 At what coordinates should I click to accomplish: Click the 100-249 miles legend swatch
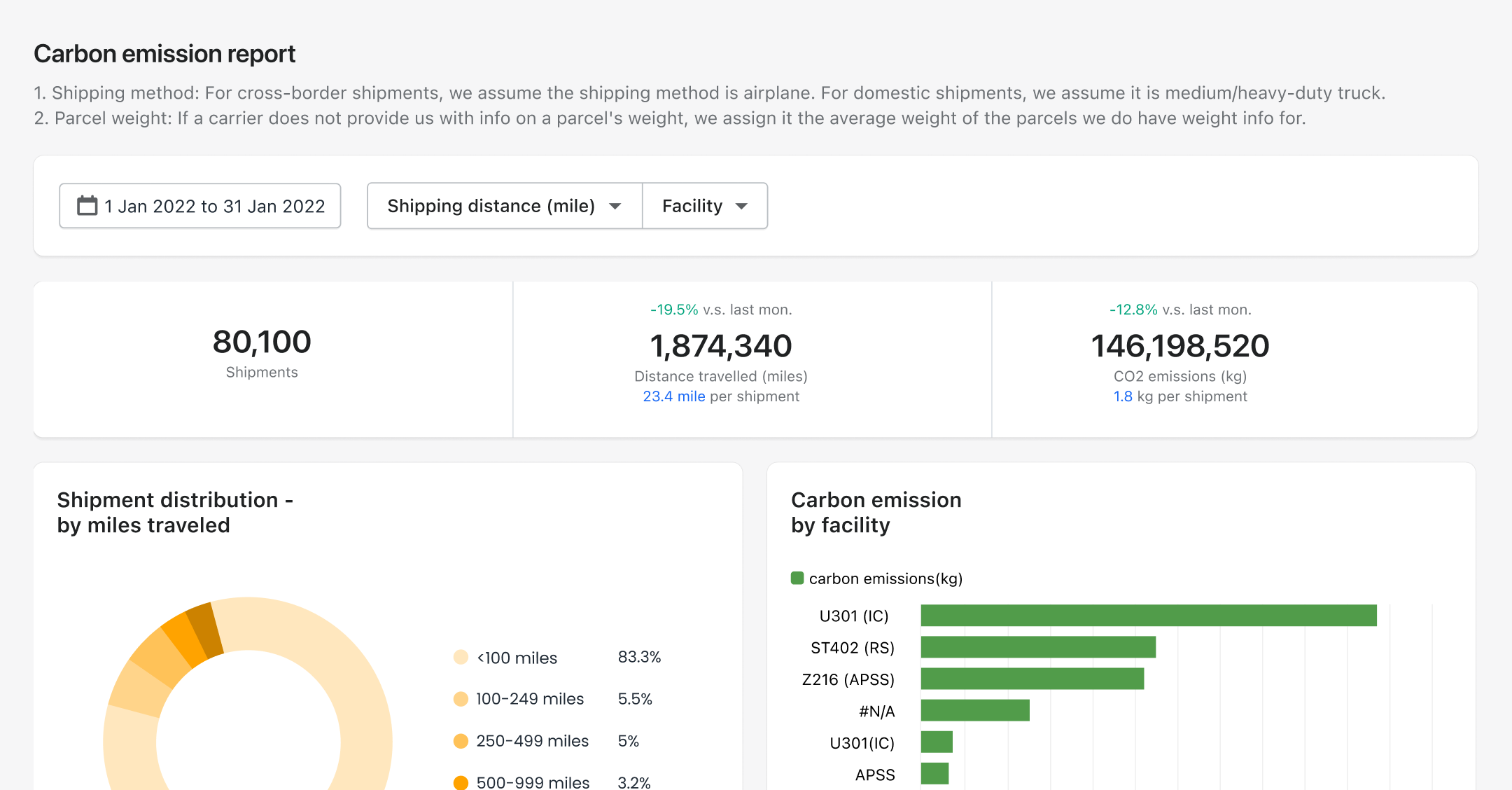click(x=461, y=699)
